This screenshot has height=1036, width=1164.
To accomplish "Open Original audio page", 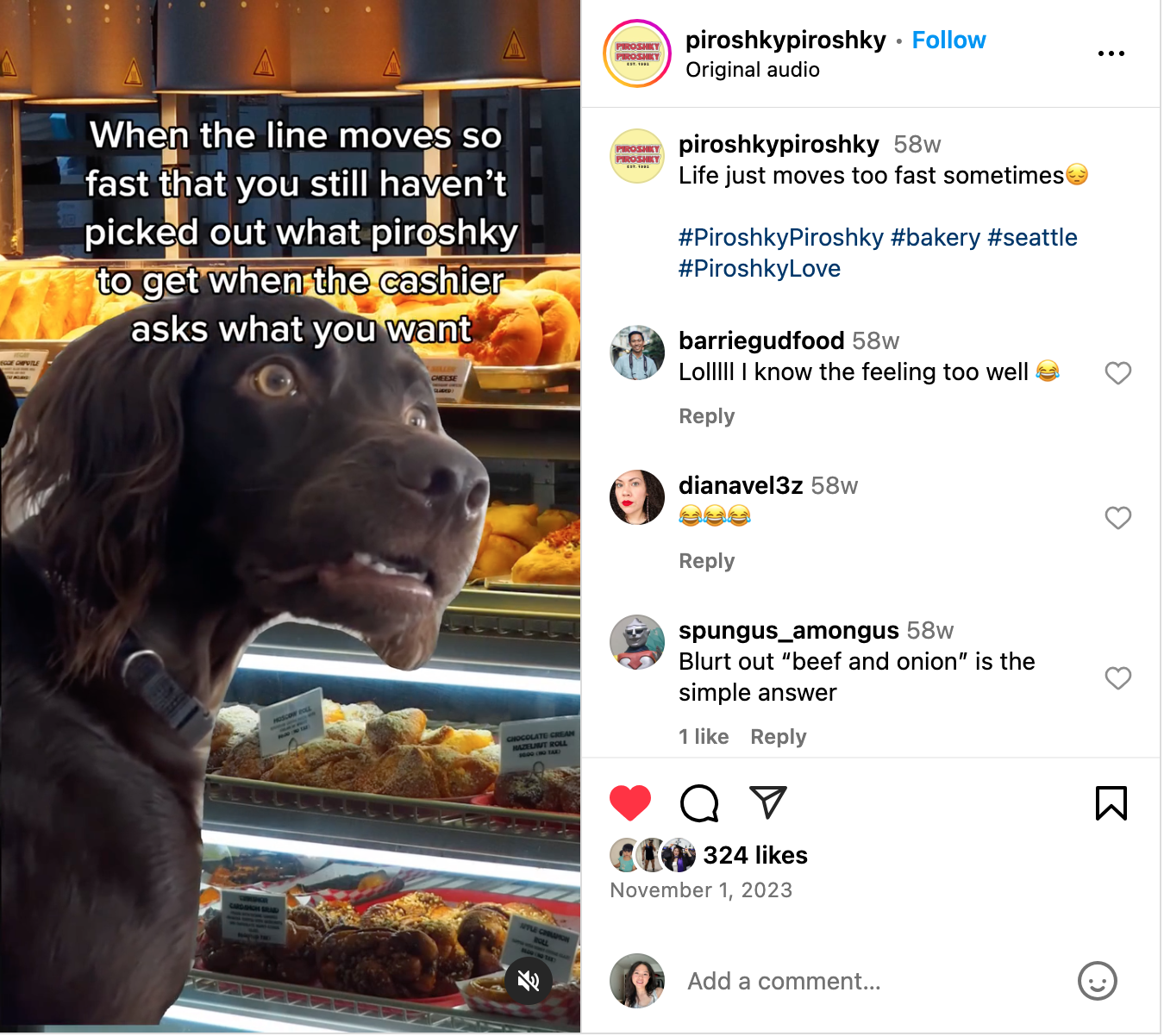I will 752,70.
